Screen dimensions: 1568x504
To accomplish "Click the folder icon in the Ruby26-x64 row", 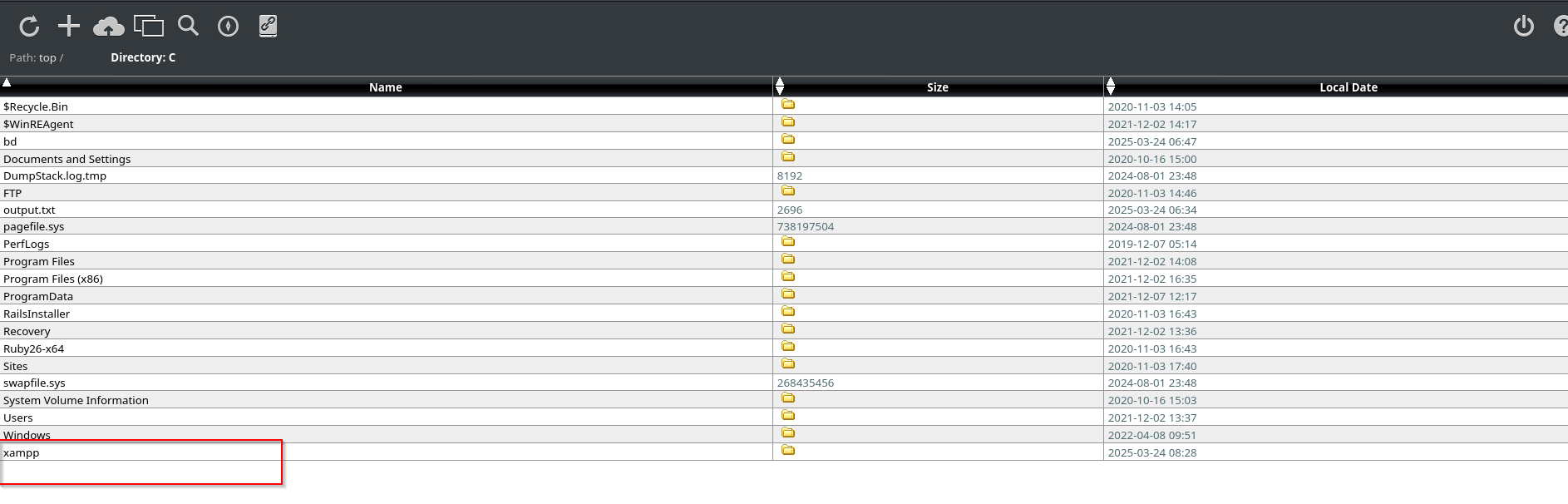I will click(788, 347).
